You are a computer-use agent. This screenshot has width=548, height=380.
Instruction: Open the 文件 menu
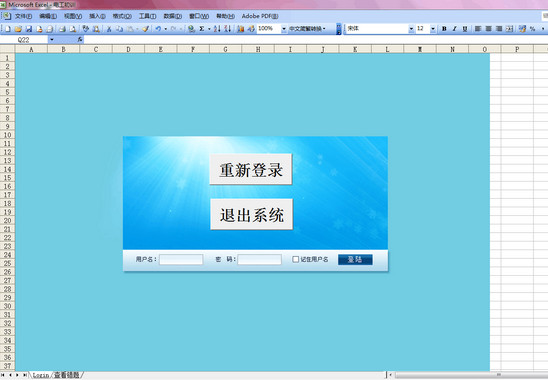(23, 16)
